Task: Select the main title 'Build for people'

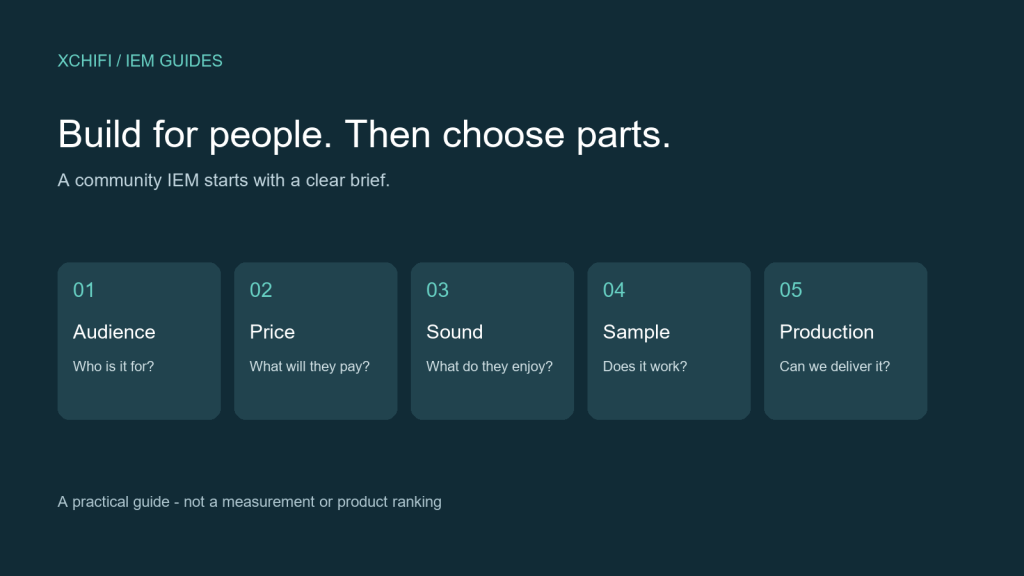Action: (364, 135)
